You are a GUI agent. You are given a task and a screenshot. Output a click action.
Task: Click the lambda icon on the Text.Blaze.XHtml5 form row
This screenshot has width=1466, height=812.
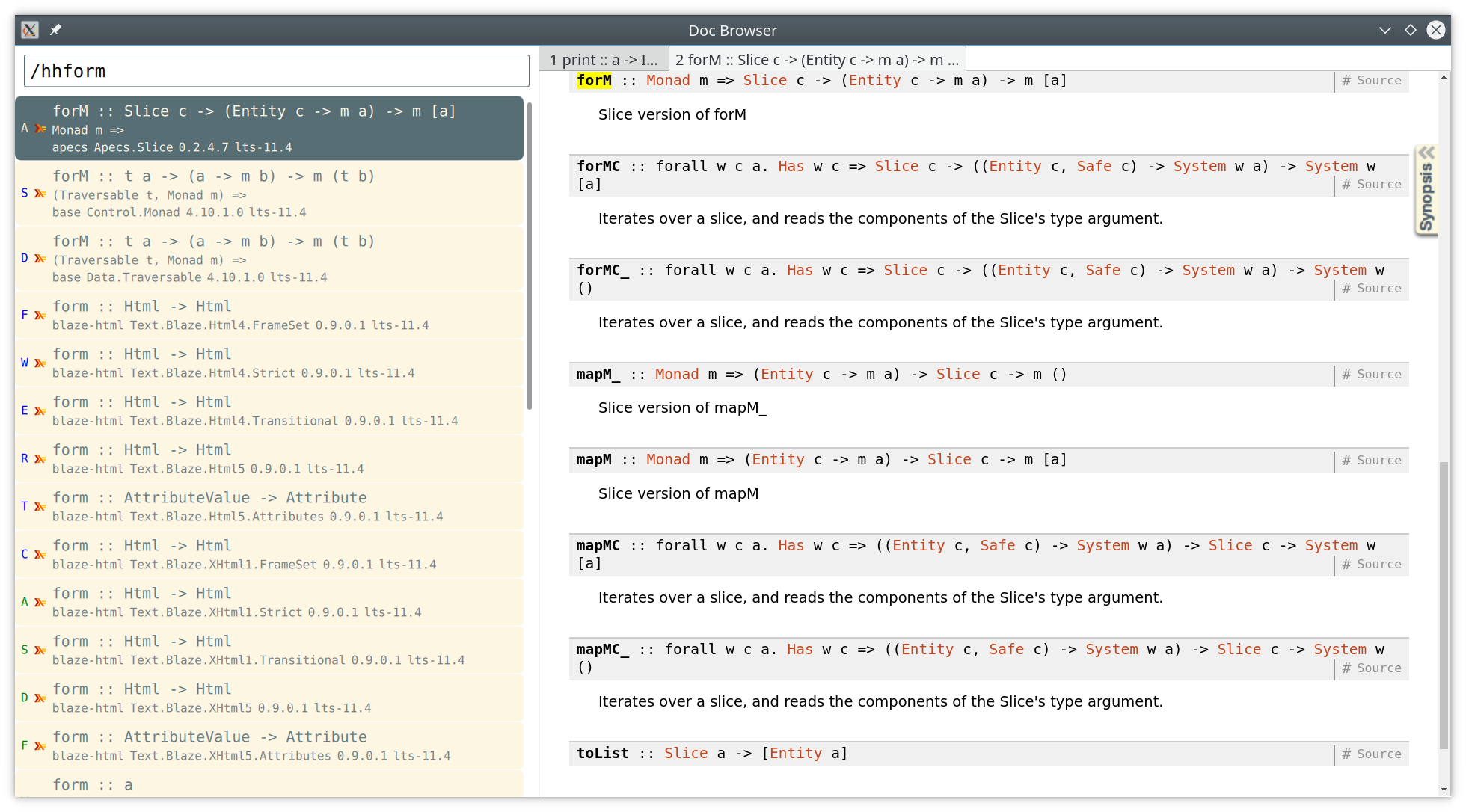coord(40,698)
